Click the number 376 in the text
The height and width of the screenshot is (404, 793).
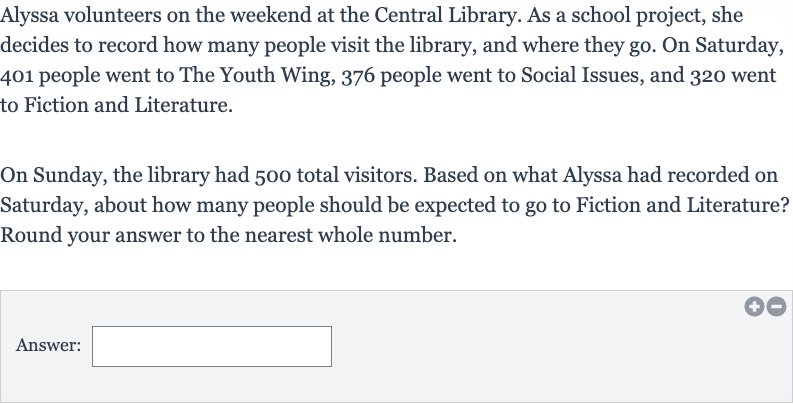[358, 76]
